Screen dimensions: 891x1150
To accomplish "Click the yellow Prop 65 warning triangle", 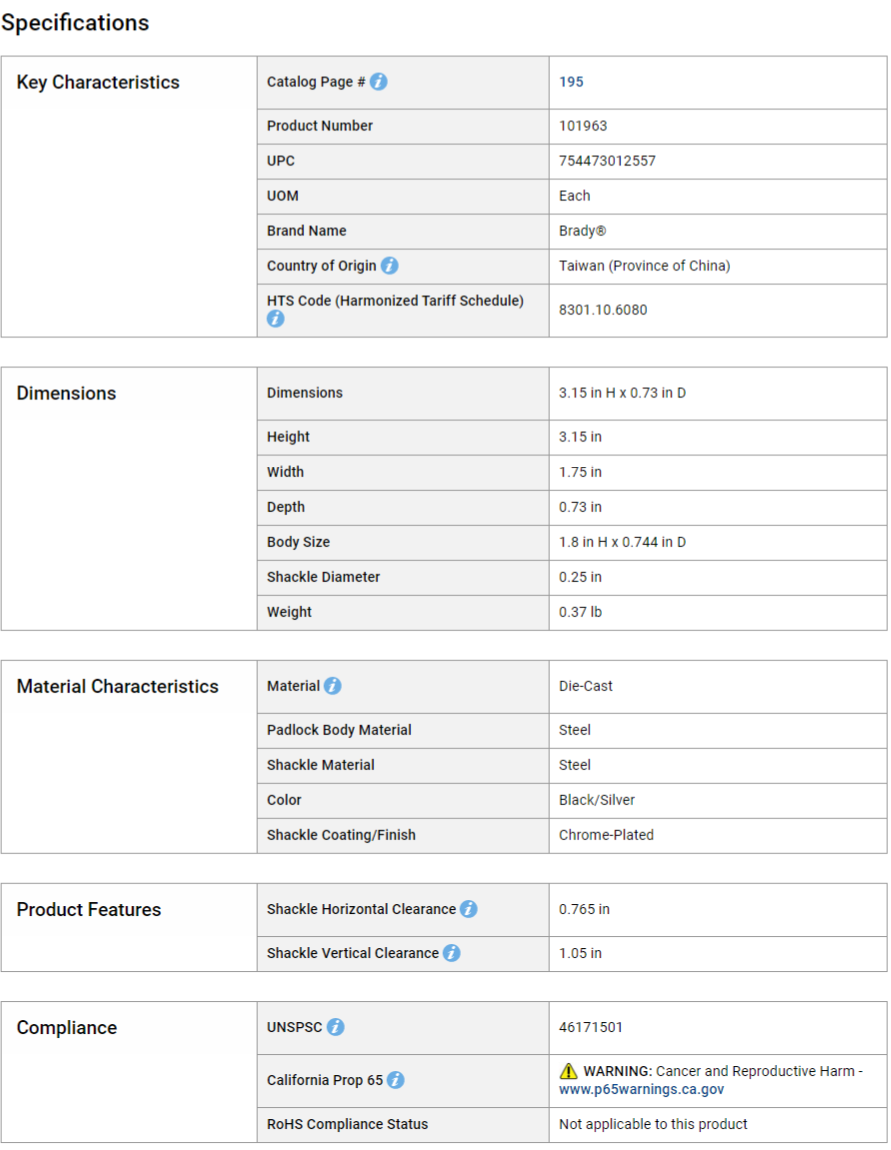I will pos(569,1071).
